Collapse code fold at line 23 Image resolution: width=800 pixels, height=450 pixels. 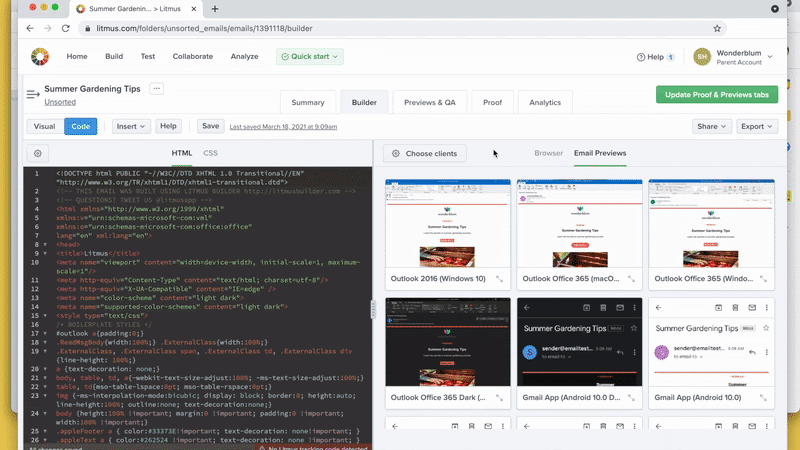click(x=45, y=396)
